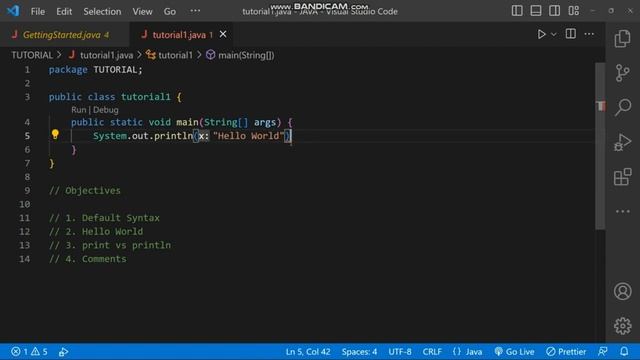The width and height of the screenshot is (640, 360).
Task: Click Ln 5, Col 42 position indicator
Action: [308, 351]
